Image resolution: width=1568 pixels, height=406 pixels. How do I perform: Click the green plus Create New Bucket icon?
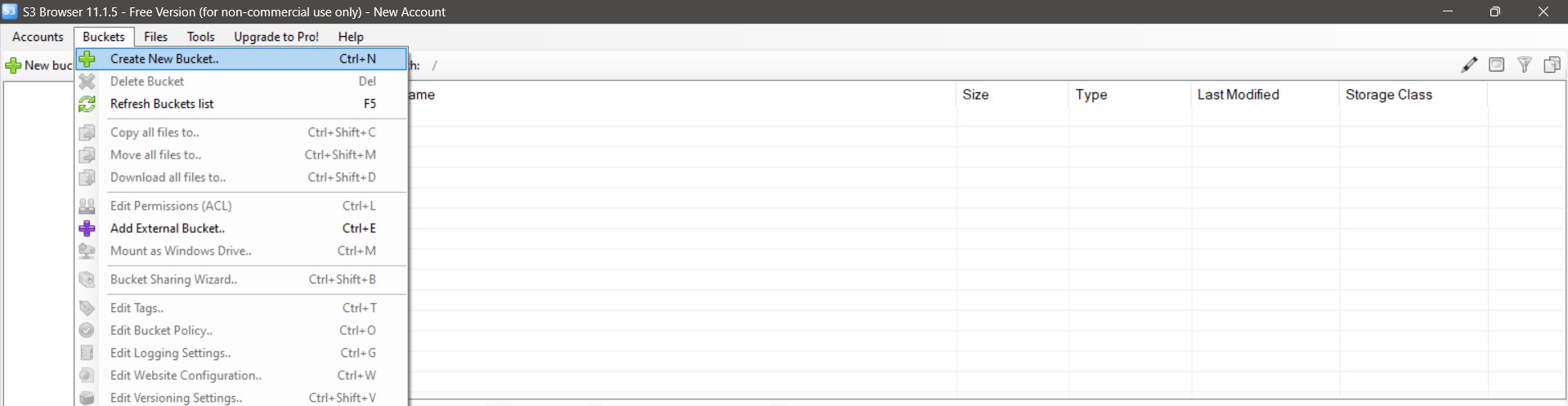tap(87, 59)
